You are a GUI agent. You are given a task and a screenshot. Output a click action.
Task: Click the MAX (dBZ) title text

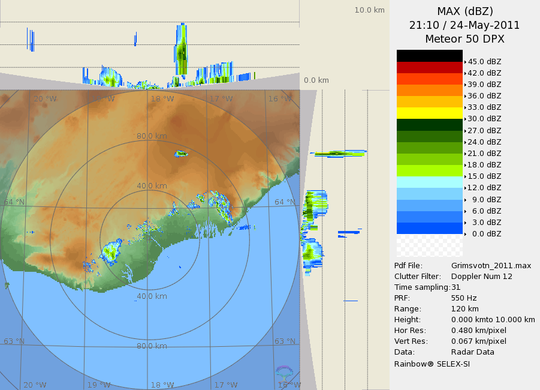[x=465, y=11]
